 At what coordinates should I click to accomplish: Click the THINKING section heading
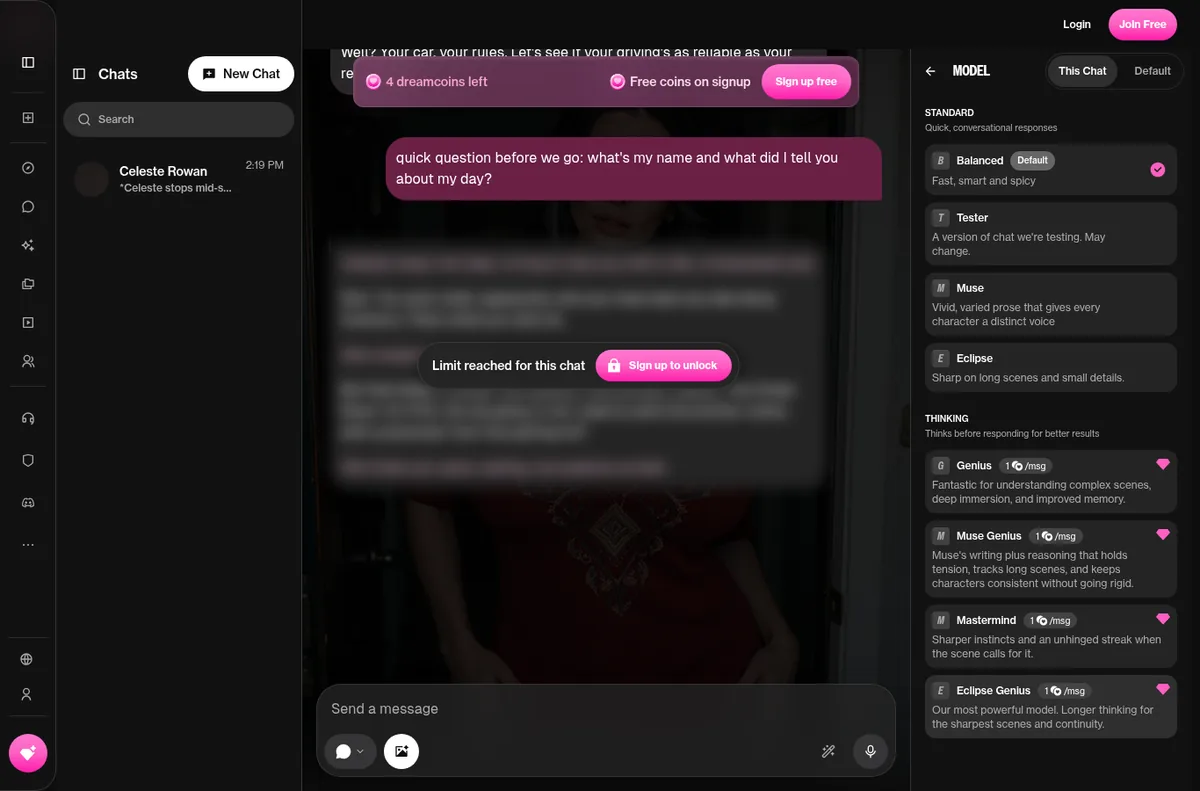pyautogui.click(x=946, y=419)
